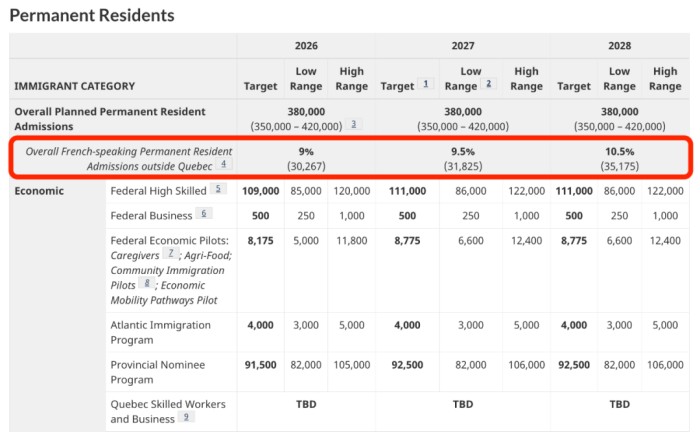Screen dimensions: 700x432
Task: Open footnote 4 beside Admissions outside Quebec
Action: pyautogui.click(x=225, y=164)
